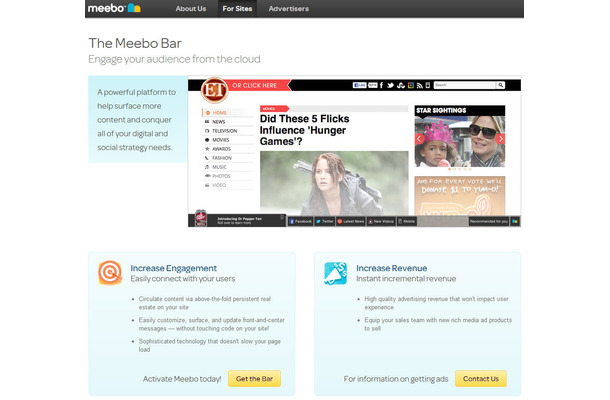Screen dimensions: 610x400
Task: Click the Mobile button on the Meebo bar
Action: pyautogui.click(x=407, y=221)
